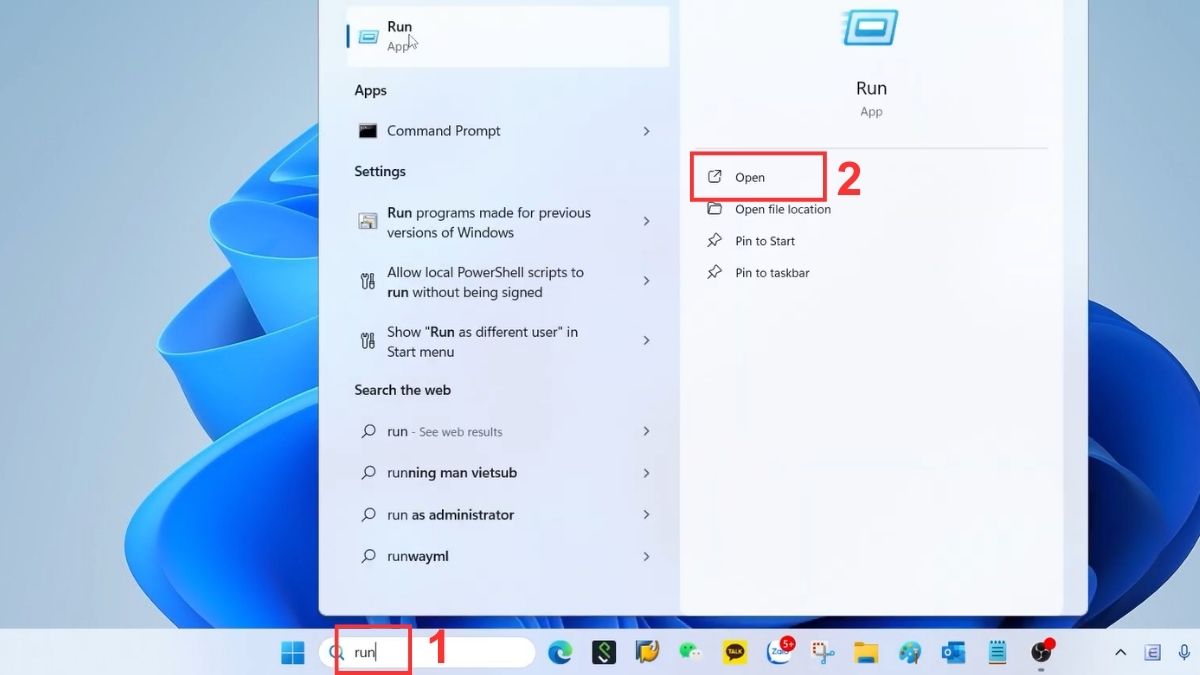Expand arrow for 'runwayml' suggestion
The height and width of the screenshot is (675, 1200).
coord(646,556)
